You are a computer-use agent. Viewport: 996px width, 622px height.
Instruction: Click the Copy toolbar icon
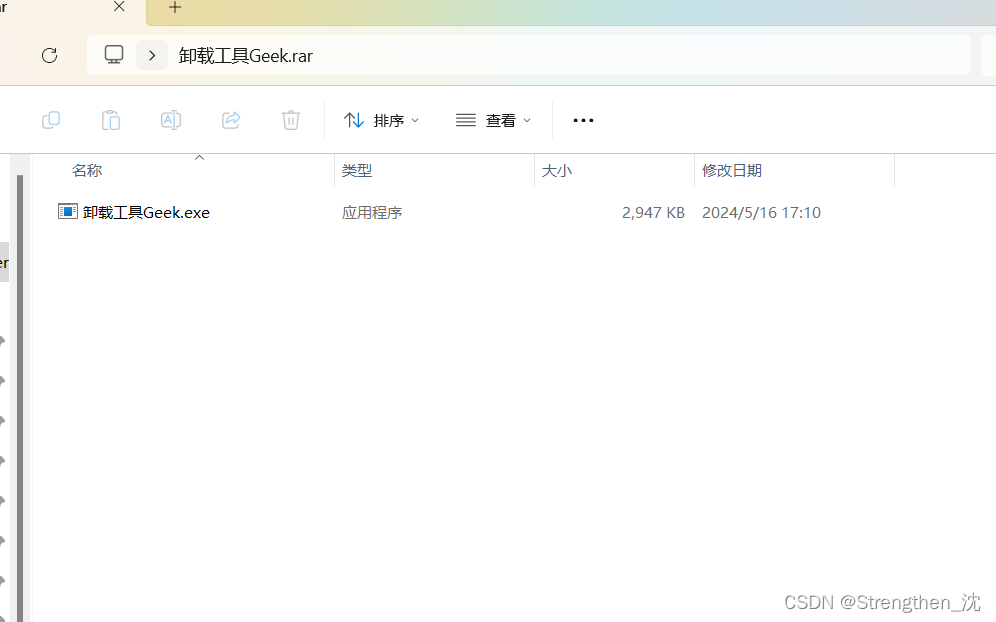coord(51,120)
